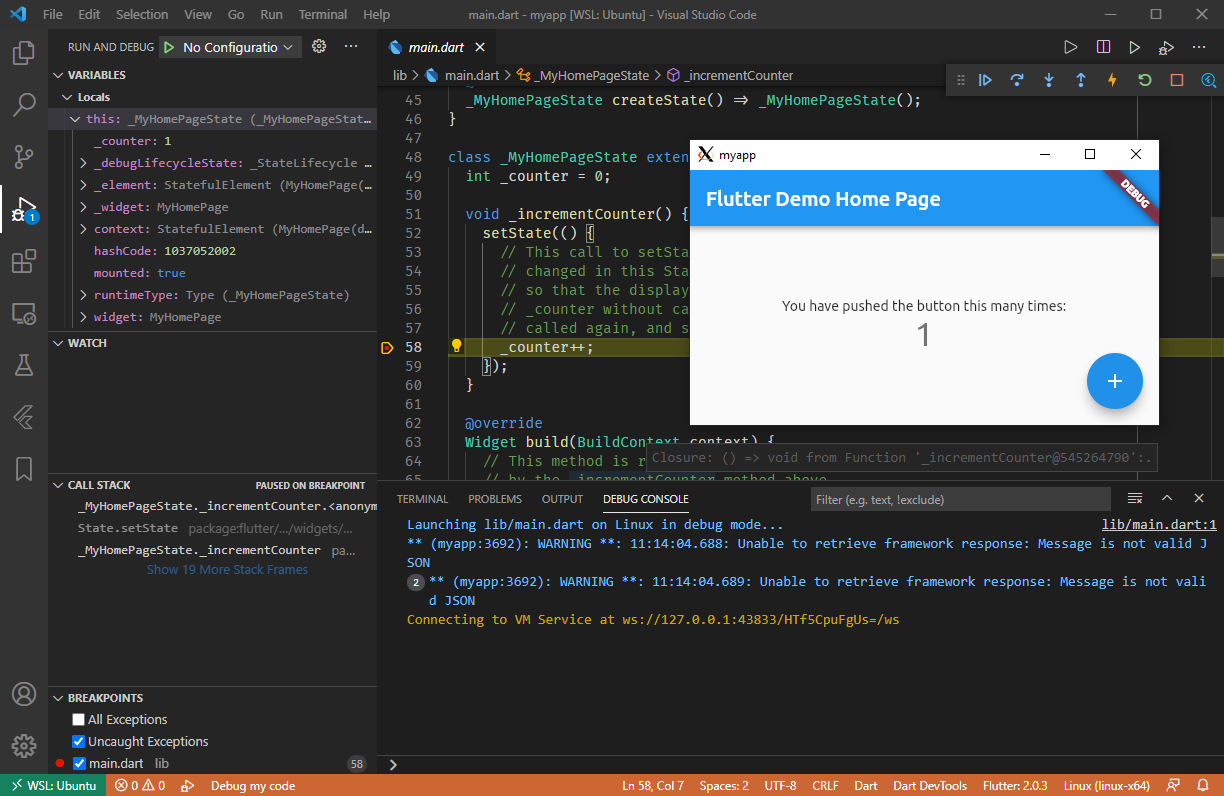This screenshot has width=1224, height=796.
Task: Open the Terminal menu
Action: coord(323,15)
